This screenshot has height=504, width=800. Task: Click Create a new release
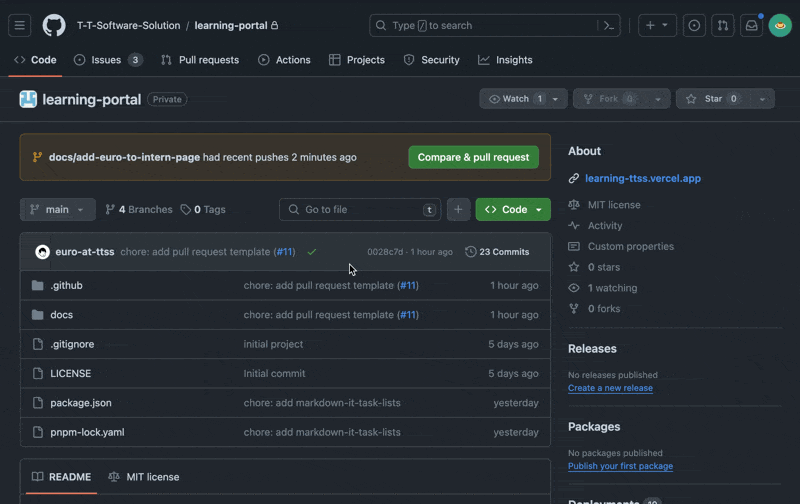610,388
